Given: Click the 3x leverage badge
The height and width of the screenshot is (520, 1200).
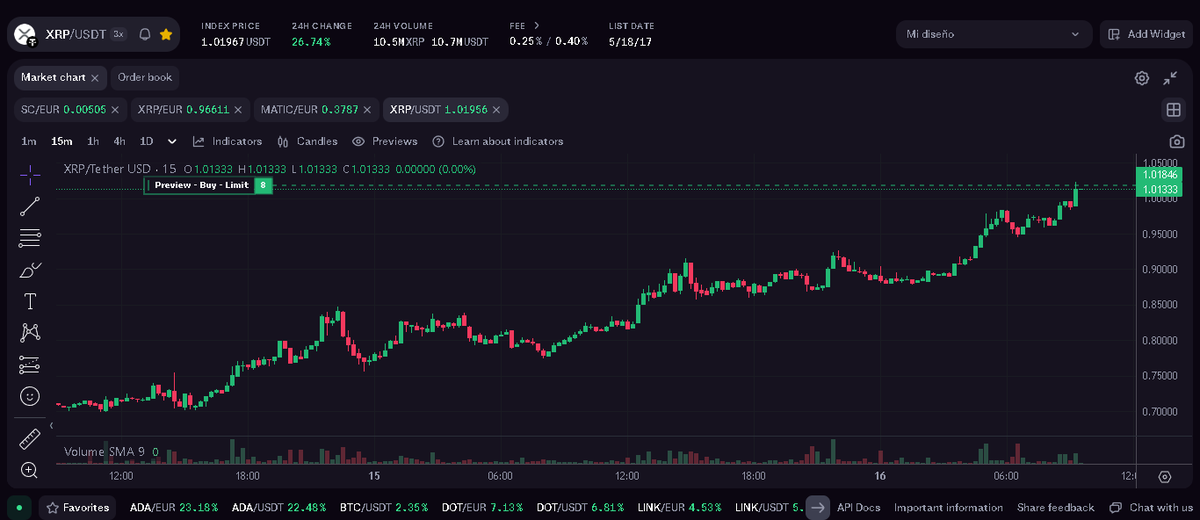Looking at the screenshot, I should [x=118, y=34].
